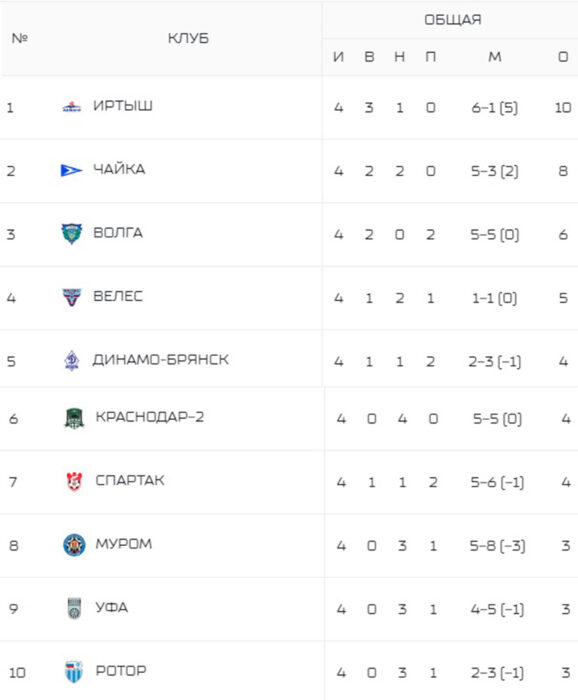Click the Спартак red-white logo
Screen dimensions: 578x700
[74, 482]
